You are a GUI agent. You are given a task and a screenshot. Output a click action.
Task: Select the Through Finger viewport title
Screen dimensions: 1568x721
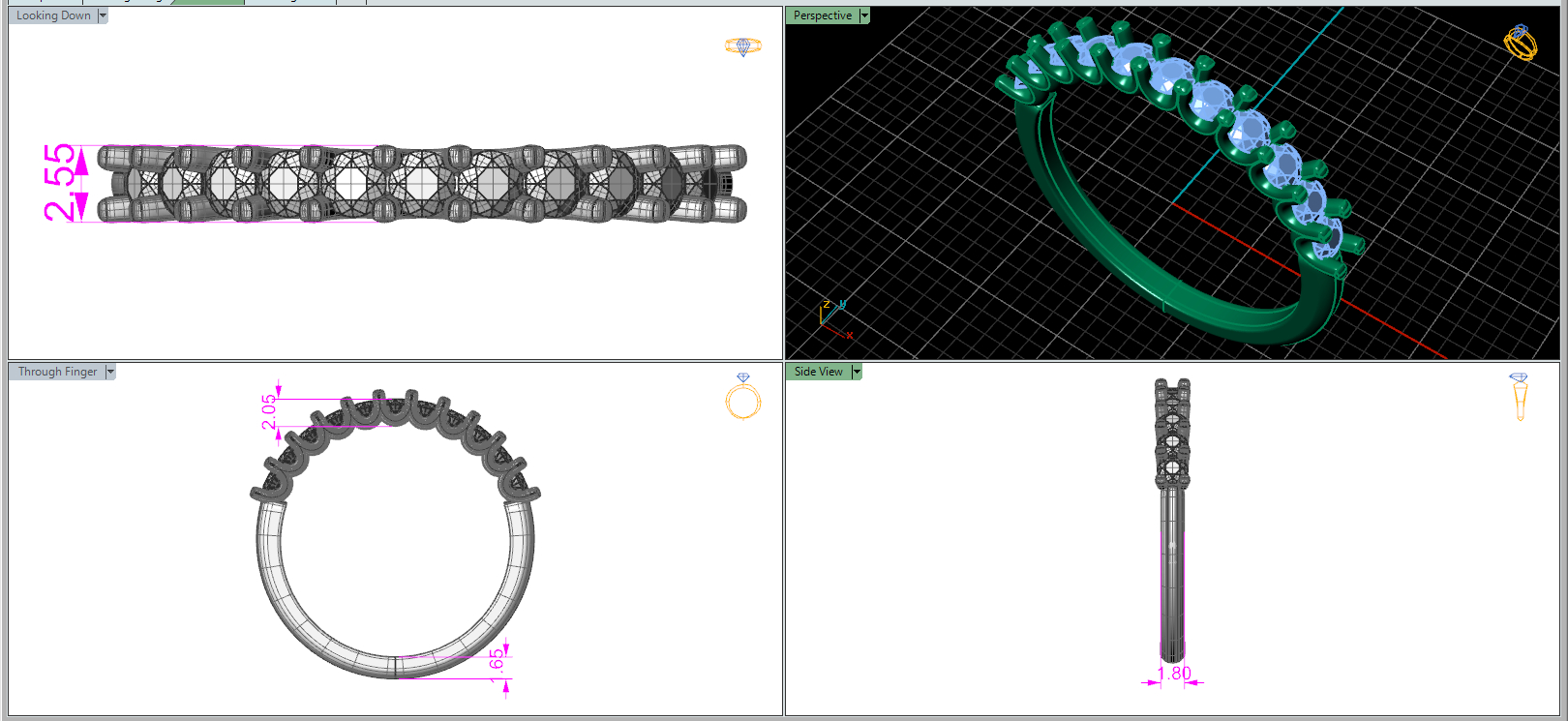point(58,372)
